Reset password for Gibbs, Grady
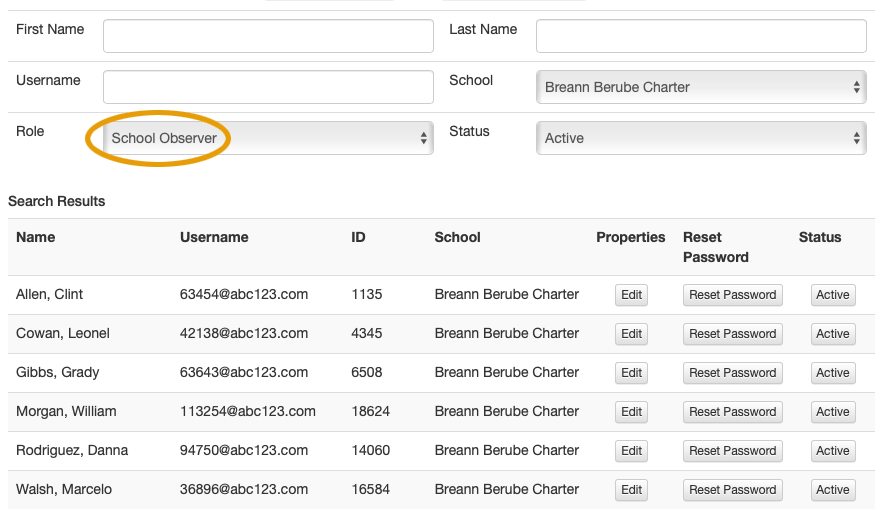886x524 pixels. pos(733,373)
